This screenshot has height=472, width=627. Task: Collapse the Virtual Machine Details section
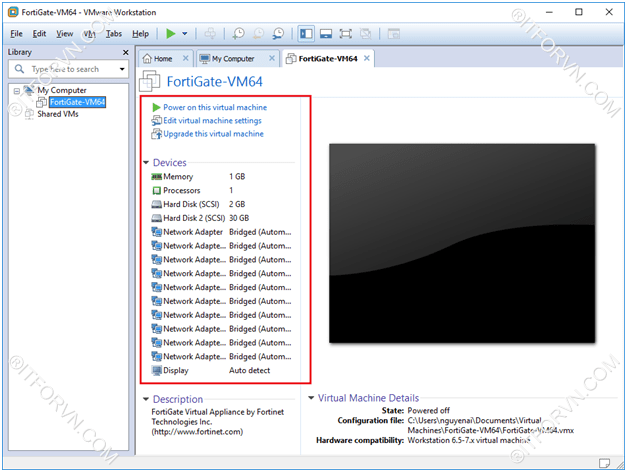[311, 398]
